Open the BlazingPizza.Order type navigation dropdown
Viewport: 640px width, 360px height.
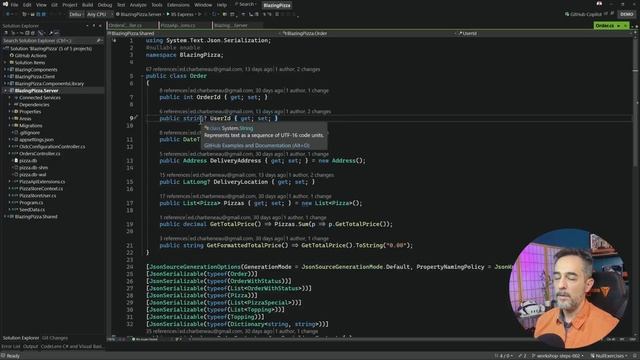[x=368, y=33]
